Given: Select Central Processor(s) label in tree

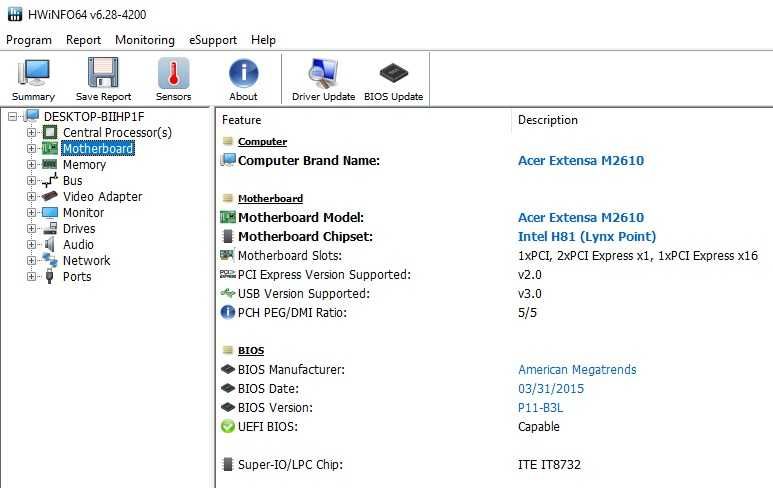Looking at the screenshot, I should pyautogui.click(x=117, y=133).
